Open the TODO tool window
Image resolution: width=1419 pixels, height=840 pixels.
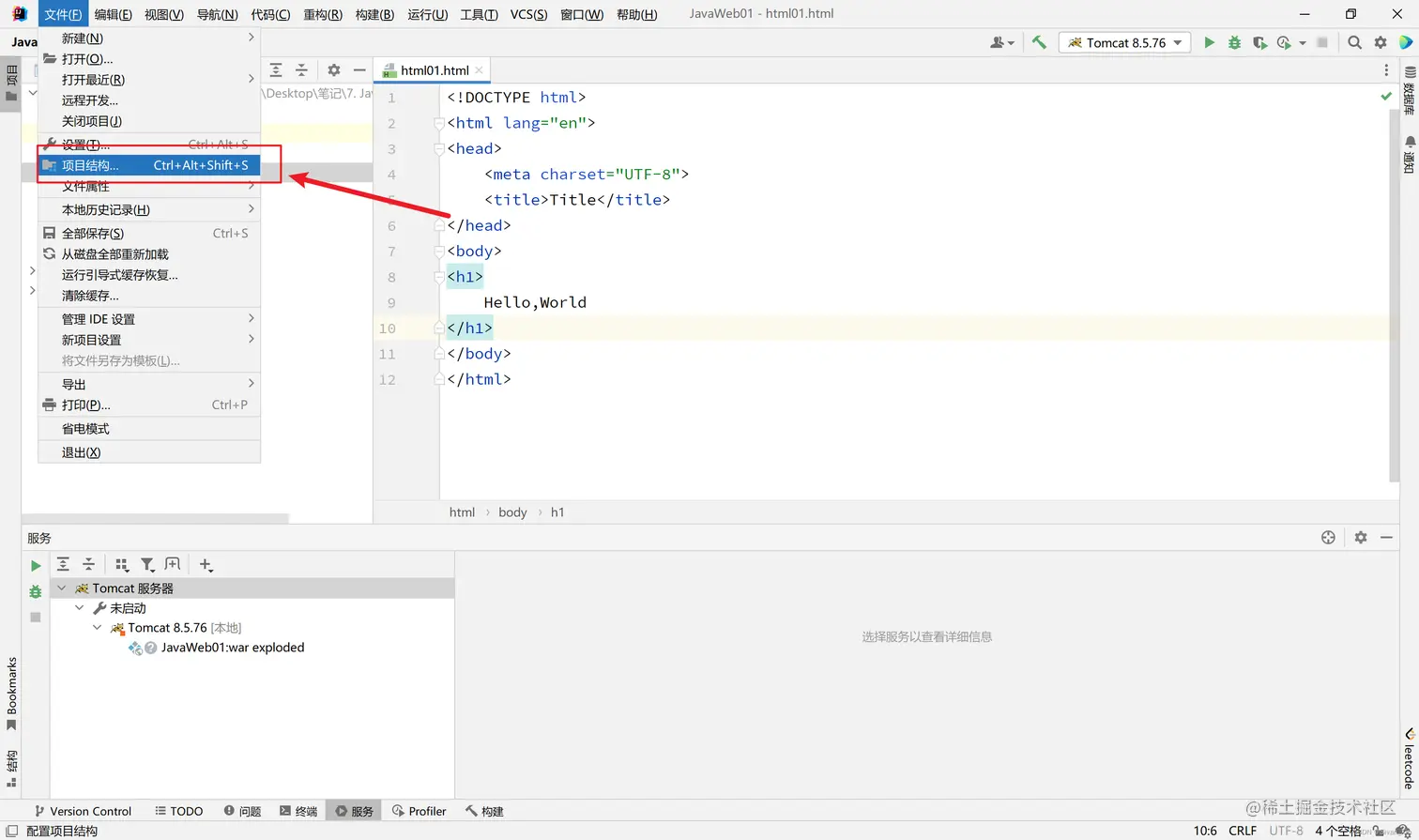[x=179, y=811]
